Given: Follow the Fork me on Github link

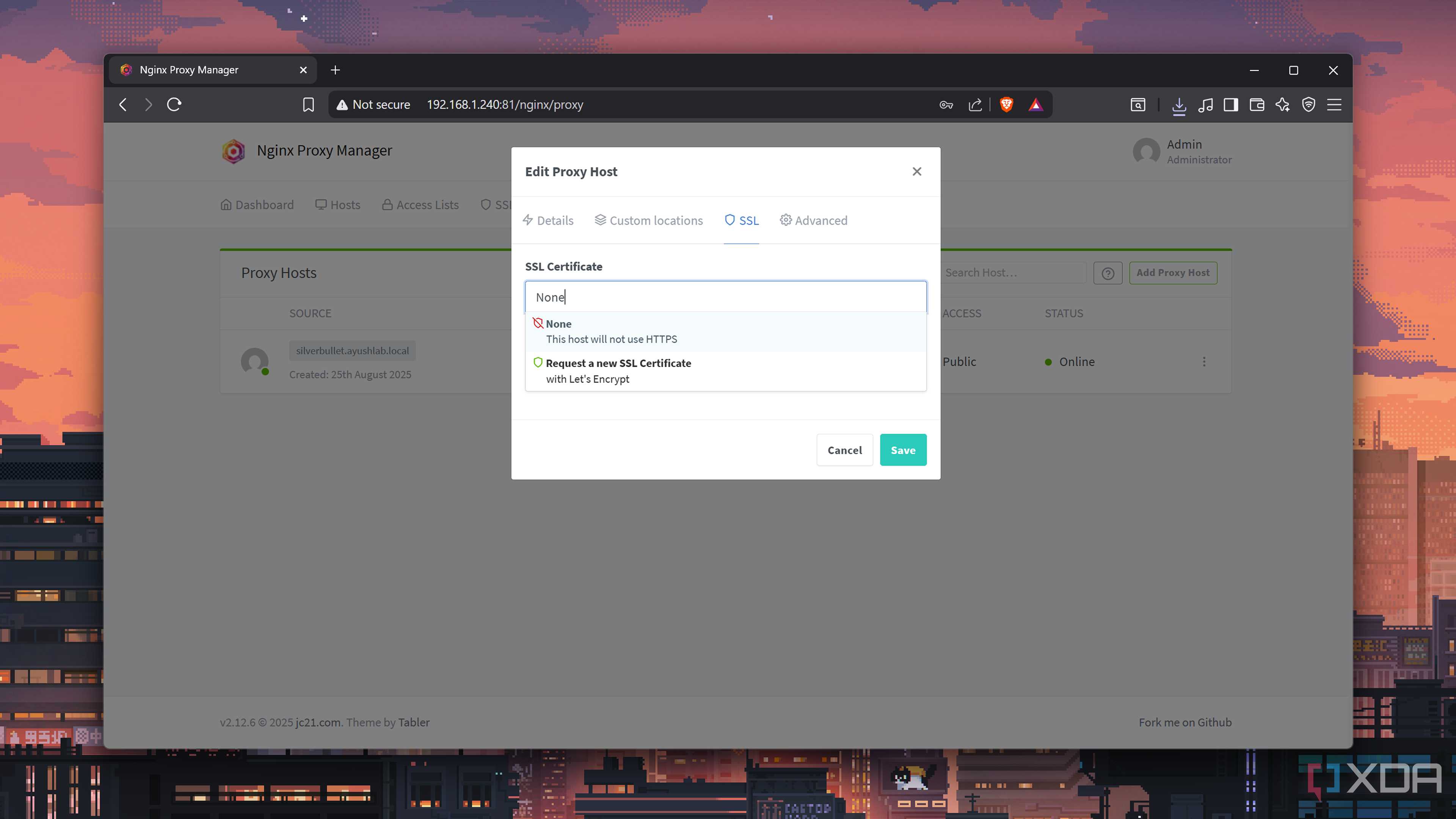Looking at the screenshot, I should click(1185, 722).
